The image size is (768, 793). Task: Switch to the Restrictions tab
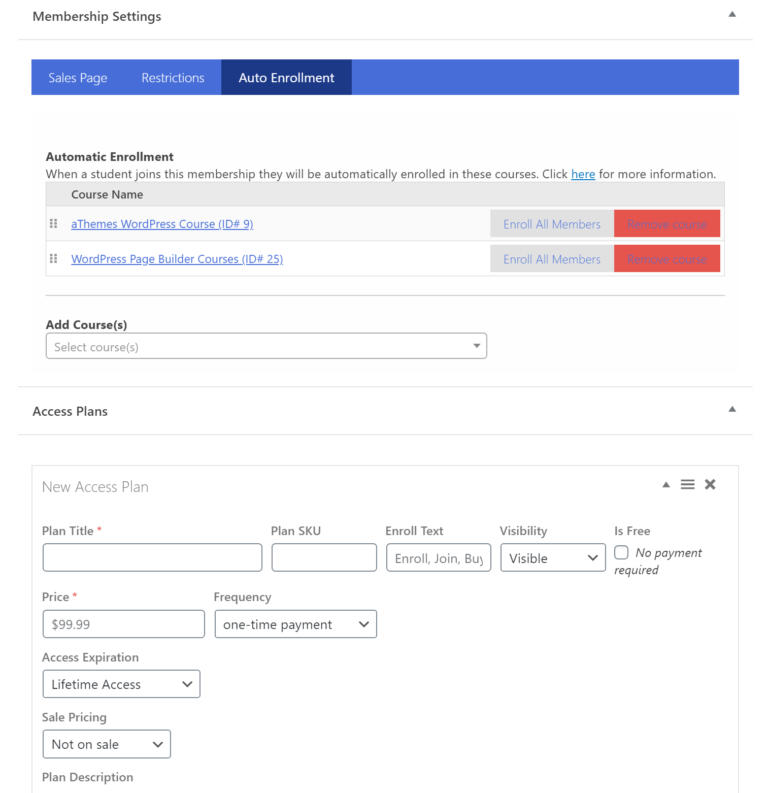pos(173,78)
